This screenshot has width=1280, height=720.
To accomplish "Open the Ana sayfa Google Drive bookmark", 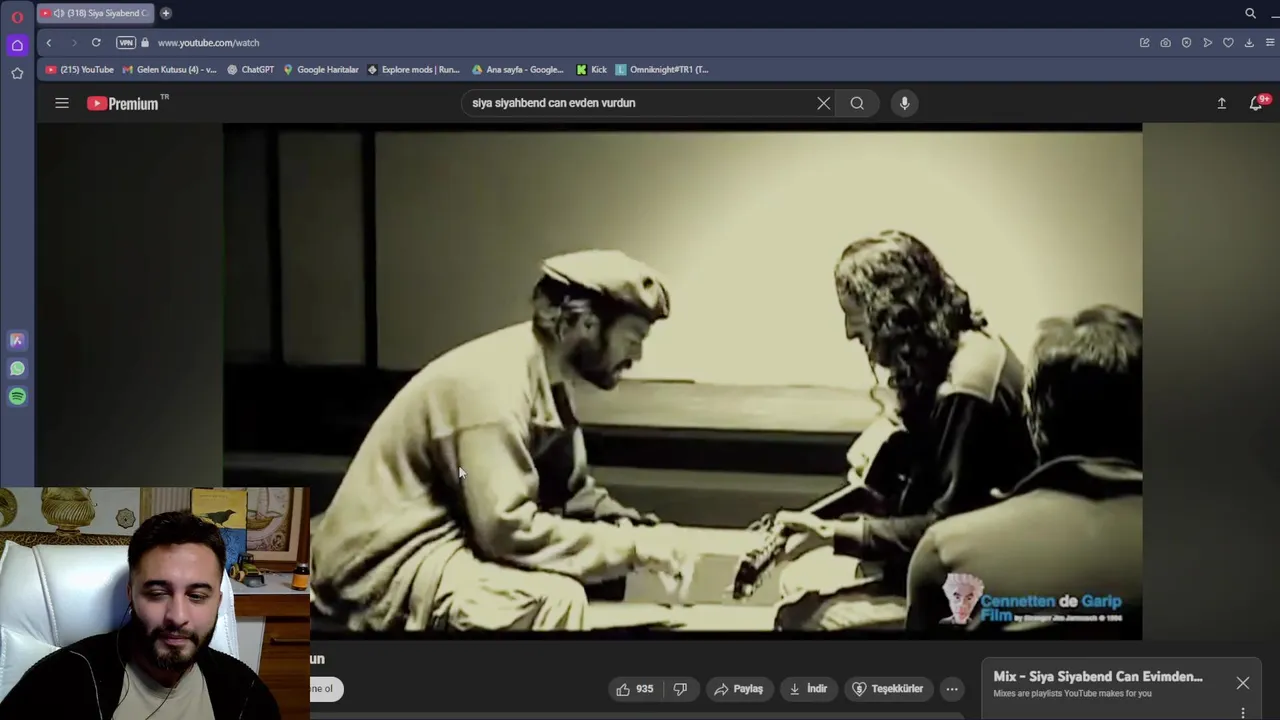I will point(518,70).
